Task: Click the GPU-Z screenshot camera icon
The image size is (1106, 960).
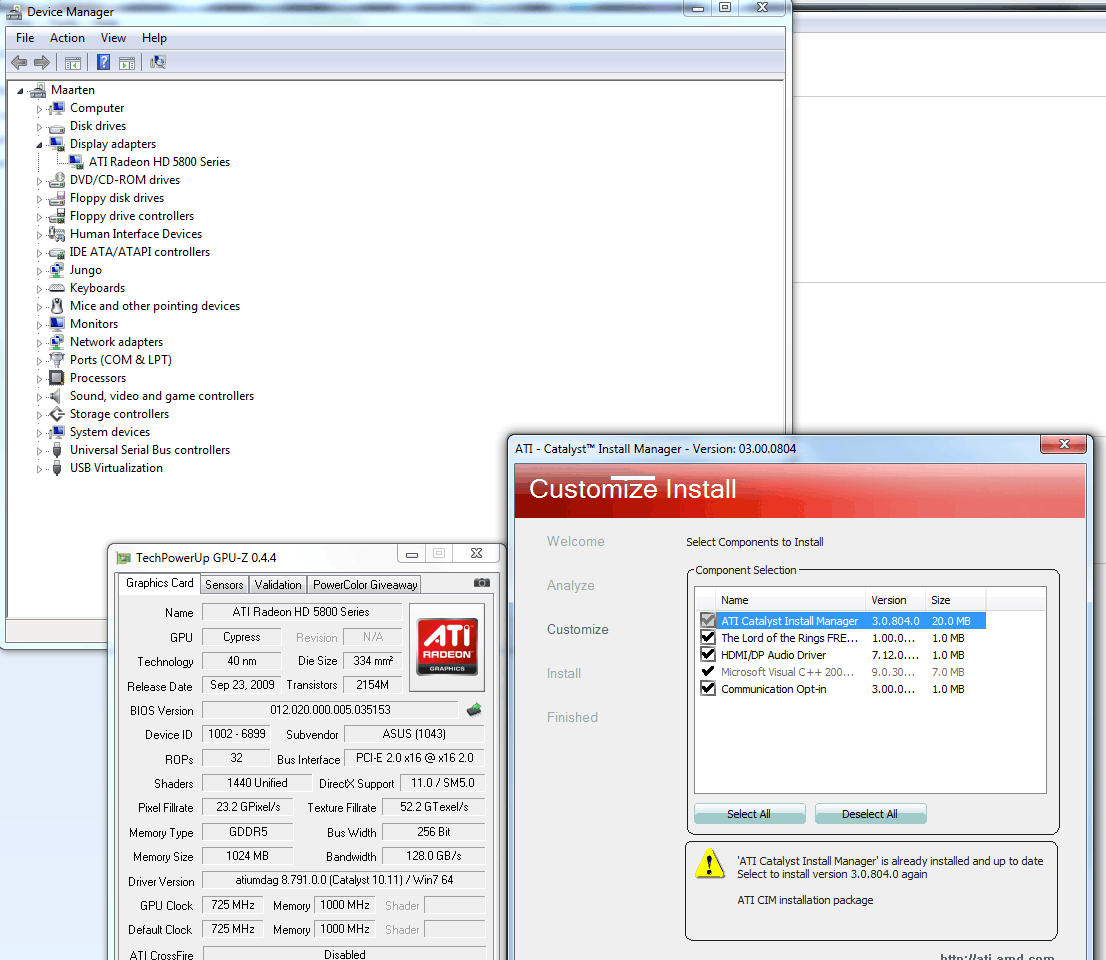Action: pos(482,583)
